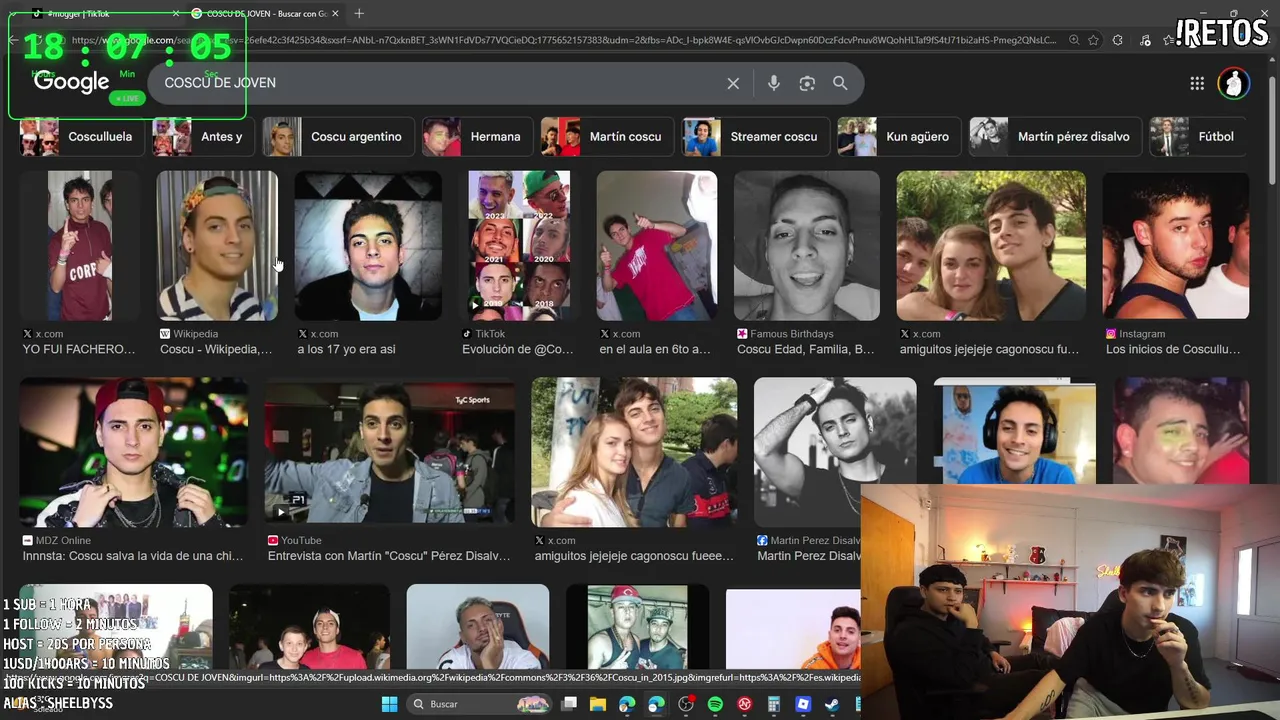Open Google Lens image search
The height and width of the screenshot is (720, 1280).
(x=807, y=83)
